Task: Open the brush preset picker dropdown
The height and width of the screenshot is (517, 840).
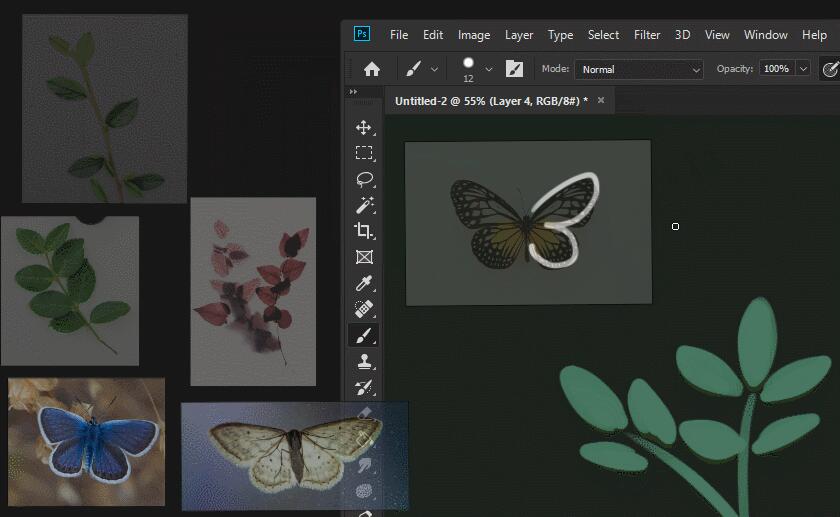Action: click(x=489, y=69)
